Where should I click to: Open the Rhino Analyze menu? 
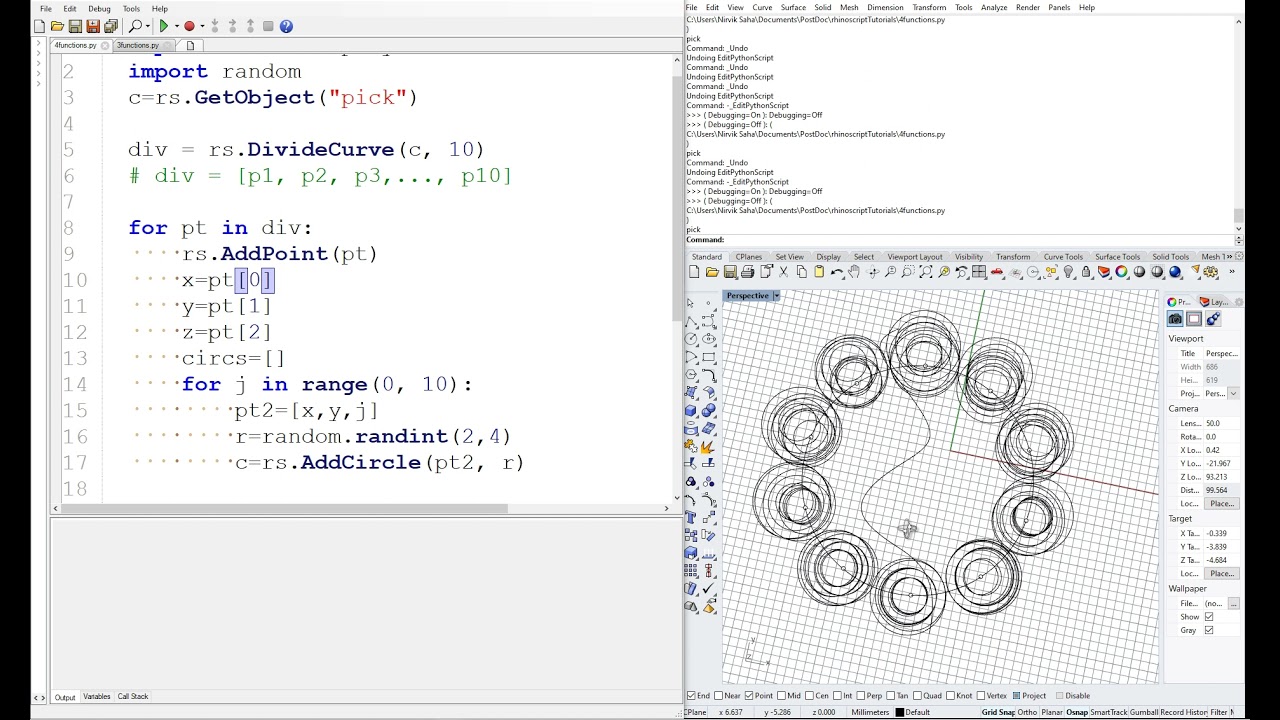tap(994, 7)
